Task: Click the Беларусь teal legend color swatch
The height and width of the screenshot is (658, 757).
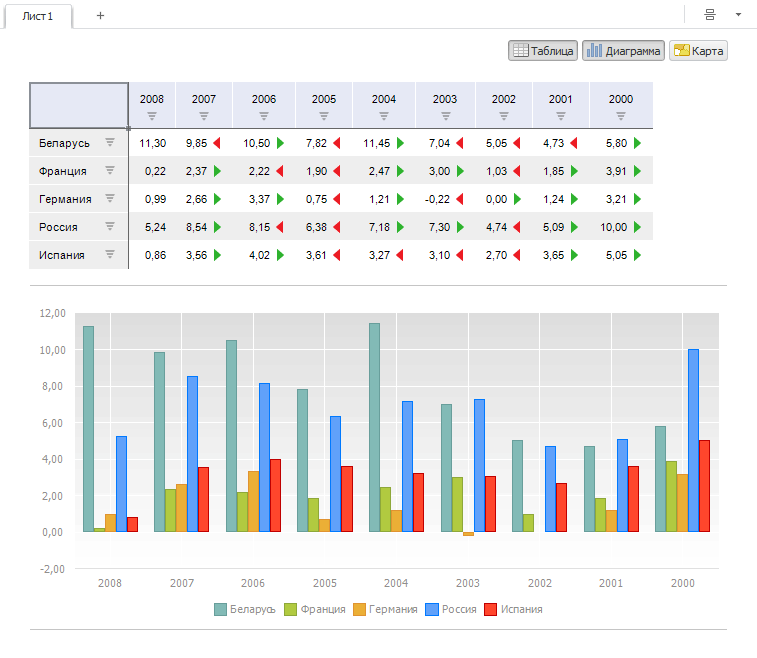Action: pyautogui.click(x=220, y=609)
